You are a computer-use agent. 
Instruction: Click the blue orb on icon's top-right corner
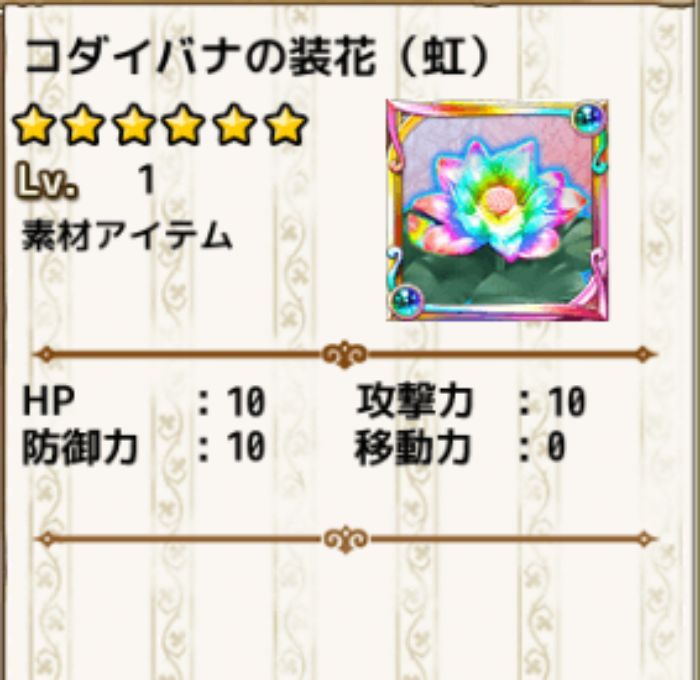pyautogui.click(x=588, y=118)
